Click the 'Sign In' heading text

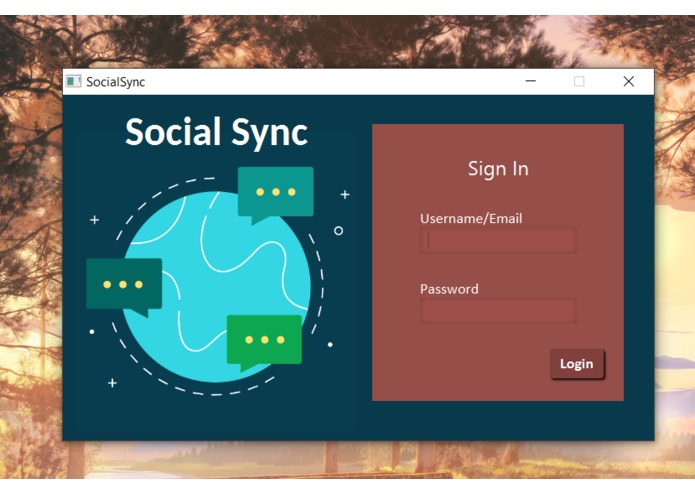coord(498,169)
